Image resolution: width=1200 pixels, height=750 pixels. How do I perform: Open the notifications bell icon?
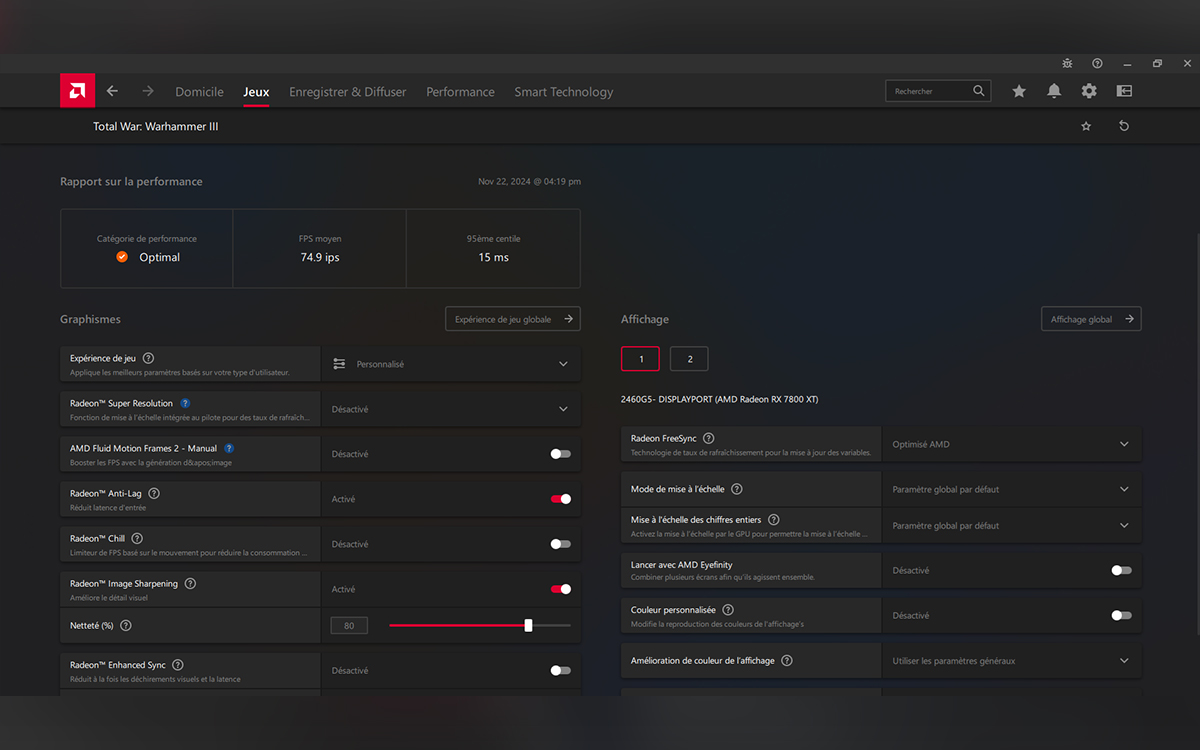coord(1054,91)
